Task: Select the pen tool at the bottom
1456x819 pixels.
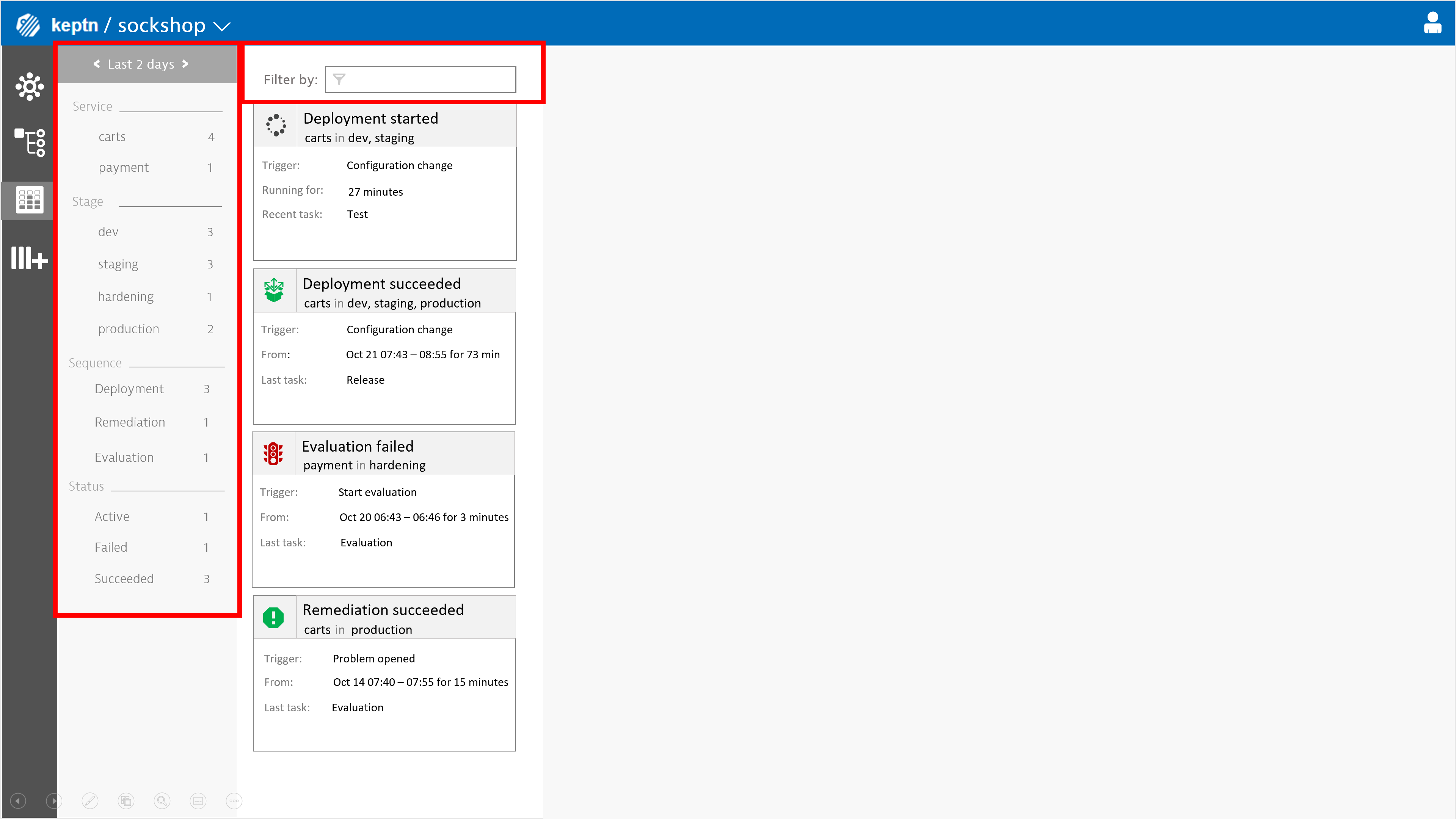Action: pyautogui.click(x=90, y=801)
